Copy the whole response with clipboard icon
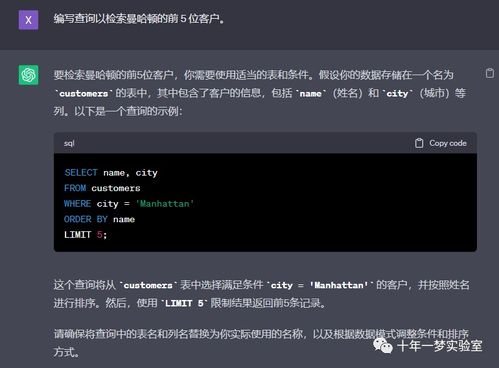499x368 pixels. (489, 73)
